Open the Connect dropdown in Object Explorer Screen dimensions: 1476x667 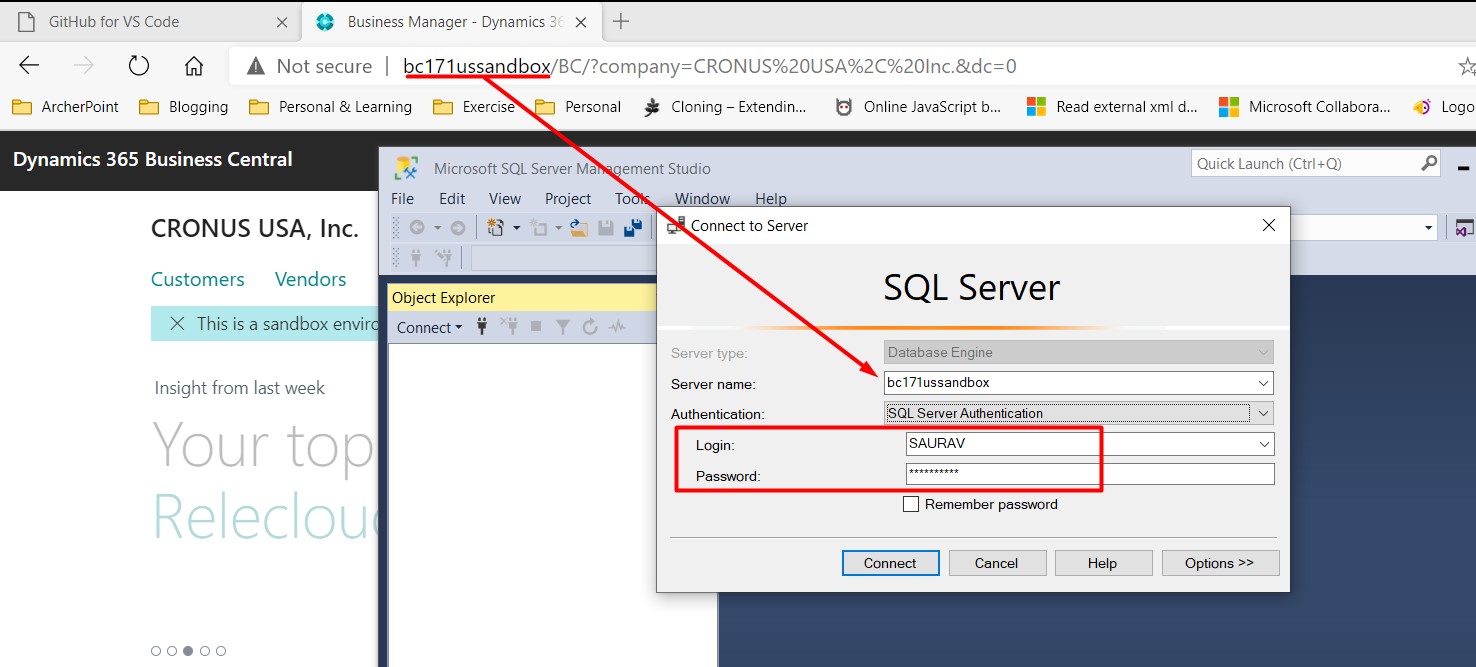click(x=430, y=327)
